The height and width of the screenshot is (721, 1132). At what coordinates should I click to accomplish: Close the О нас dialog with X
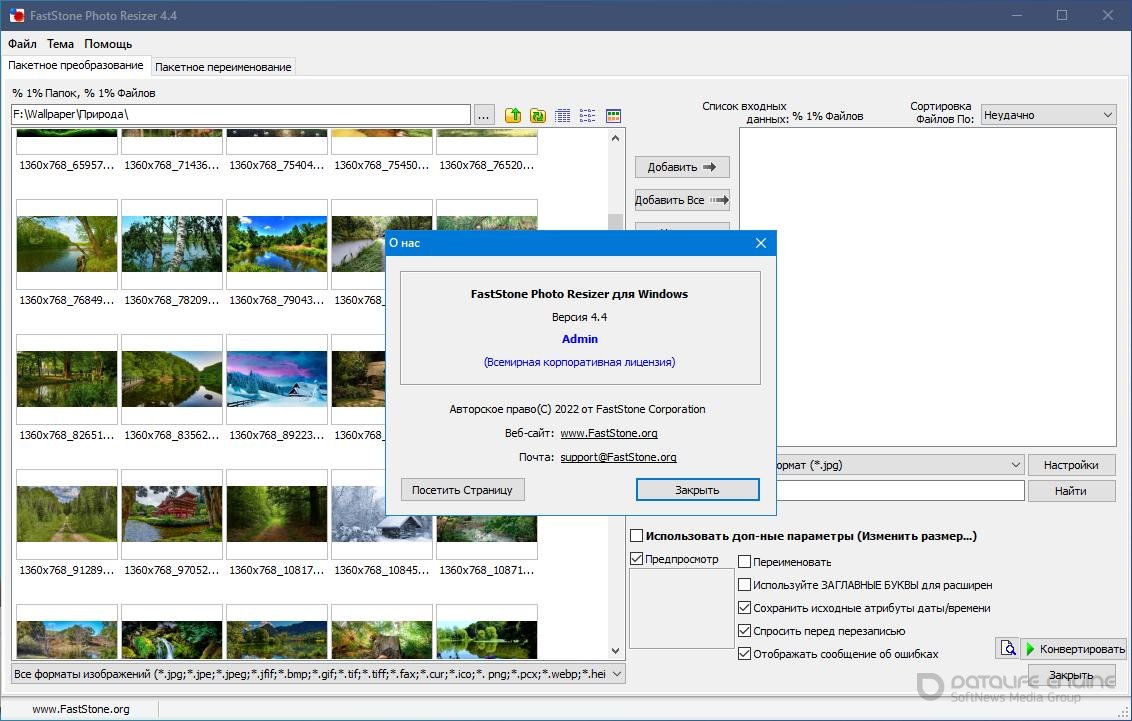[x=761, y=243]
